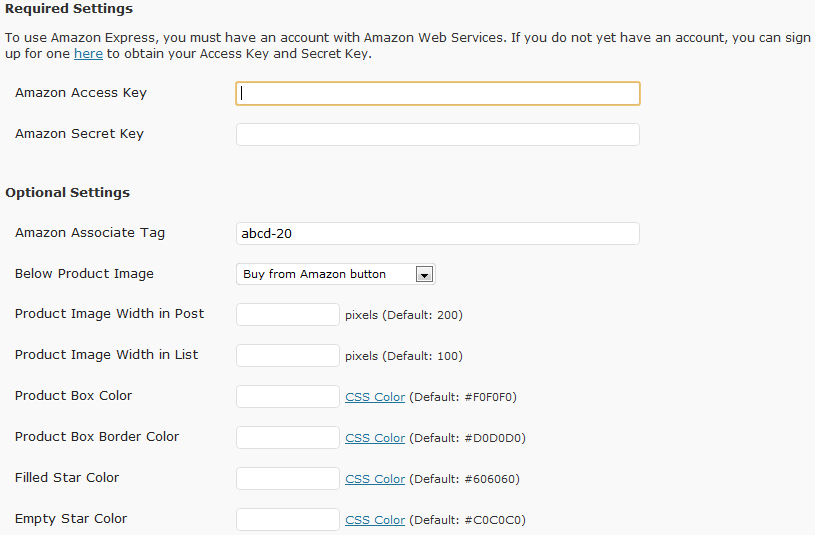The width and height of the screenshot is (815, 535).
Task: Focus the Amazon Access Key field
Action: coord(438,94)
